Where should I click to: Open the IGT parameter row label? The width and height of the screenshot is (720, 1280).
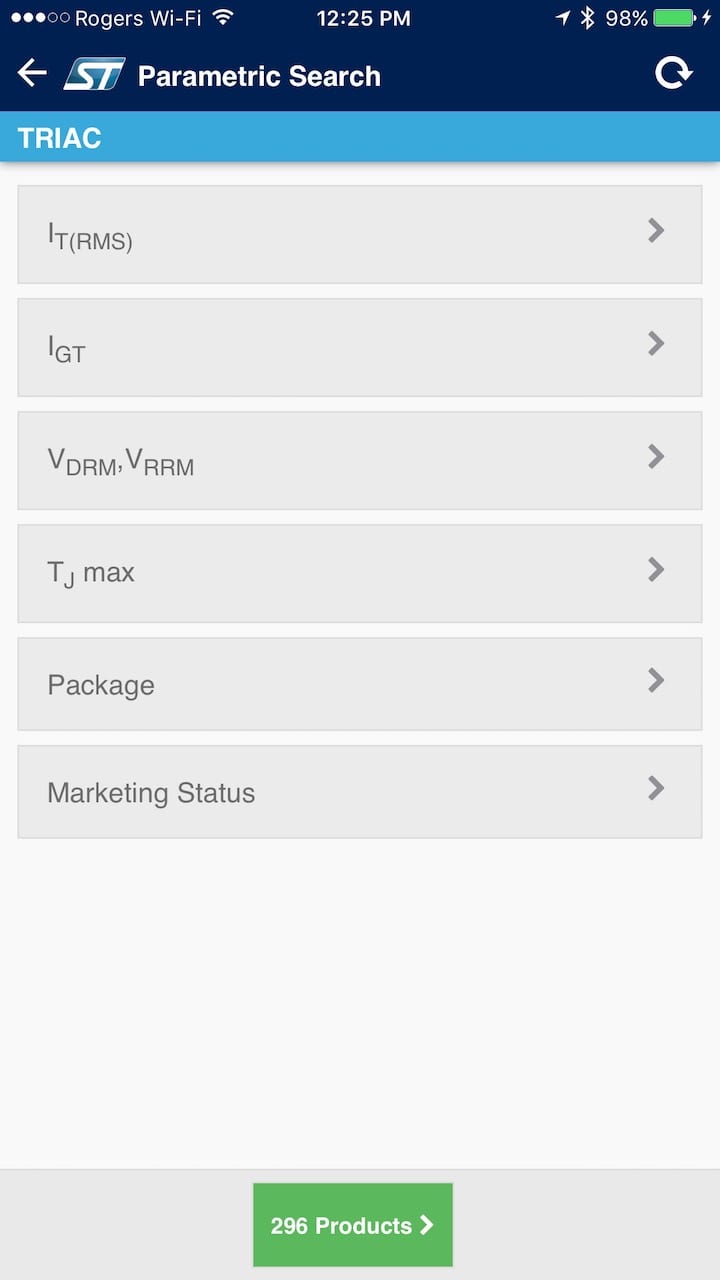click(67, 349)
